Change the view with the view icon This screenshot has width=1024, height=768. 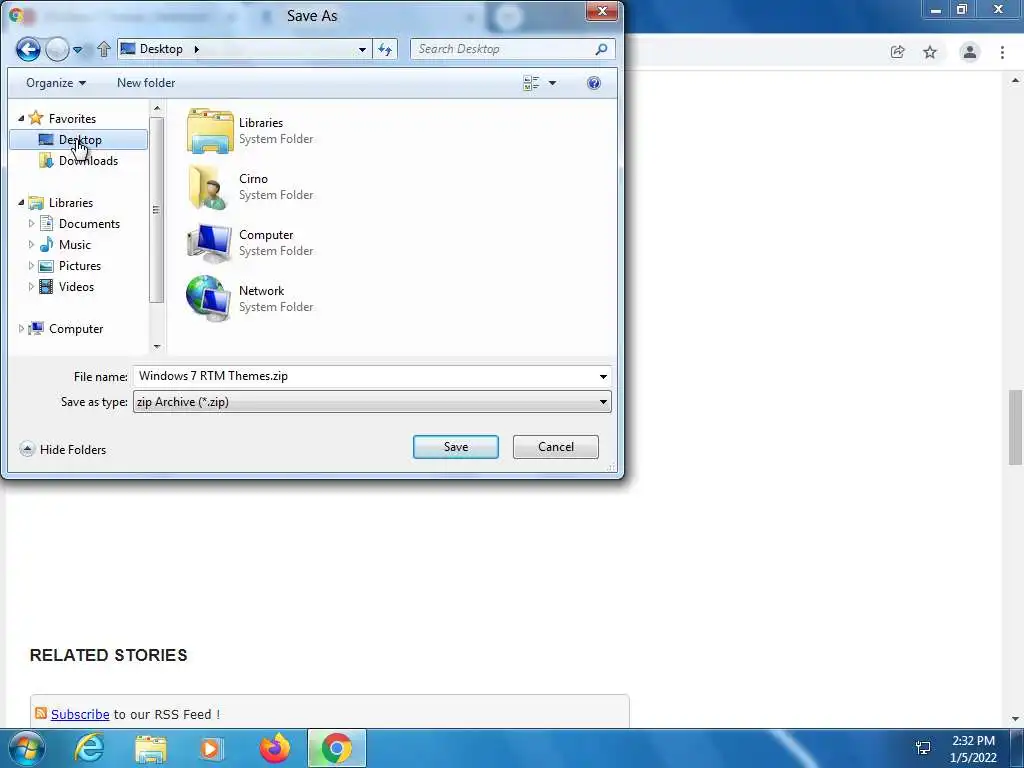(531, 83)
